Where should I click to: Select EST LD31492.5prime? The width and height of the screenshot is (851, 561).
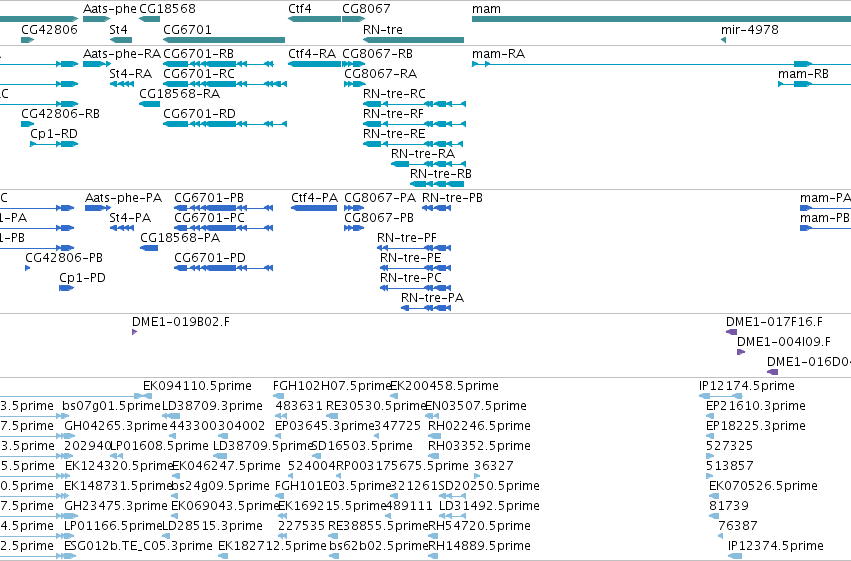pyautogui.click(x=453, y=517)
